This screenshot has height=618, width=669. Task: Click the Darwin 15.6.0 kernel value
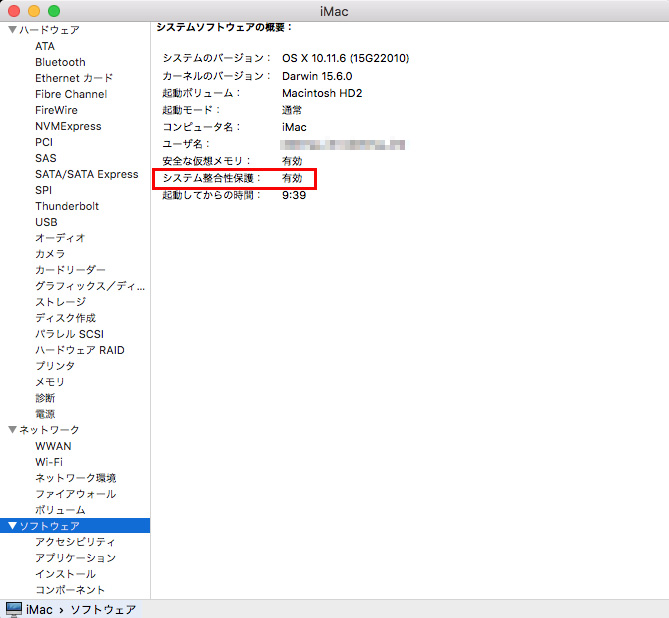coord(317,76)
